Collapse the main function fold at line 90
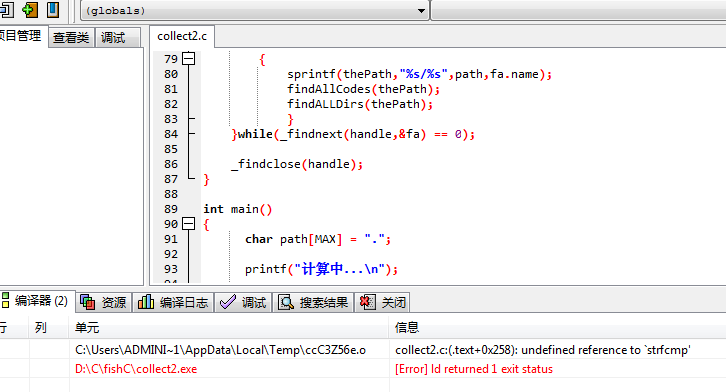This screenshot has width=726, height=392. [x=188, y=224]
